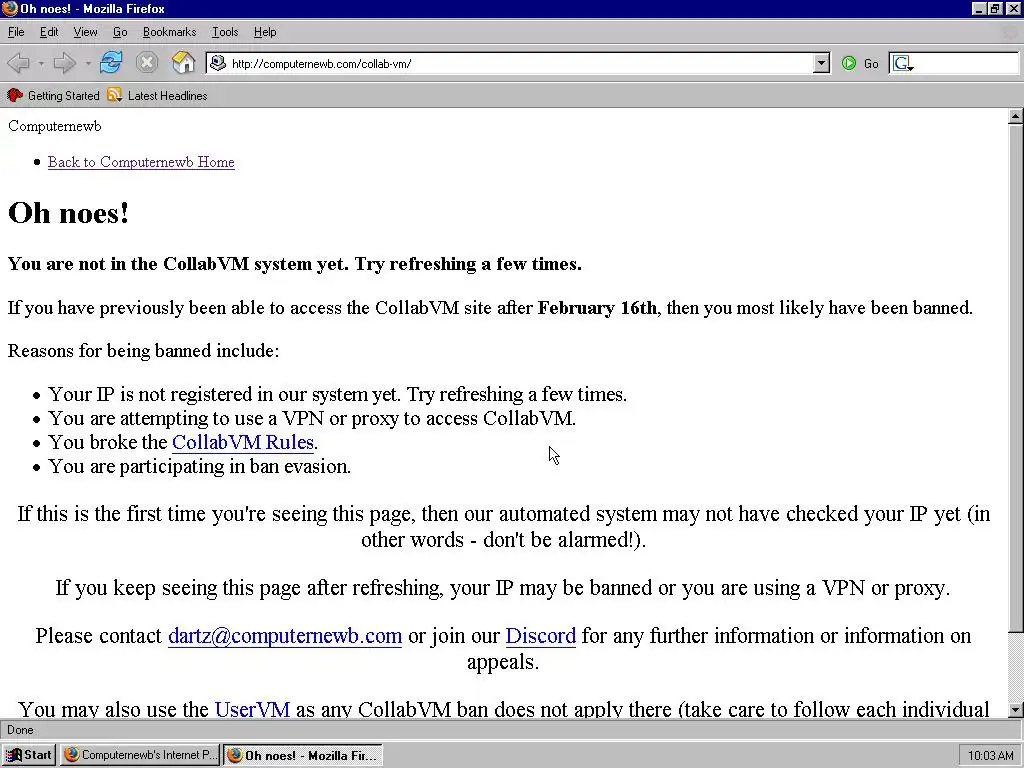This screenshot has height=768, width=1024.
Task: Click the Done status bar text
Action: 20,730
